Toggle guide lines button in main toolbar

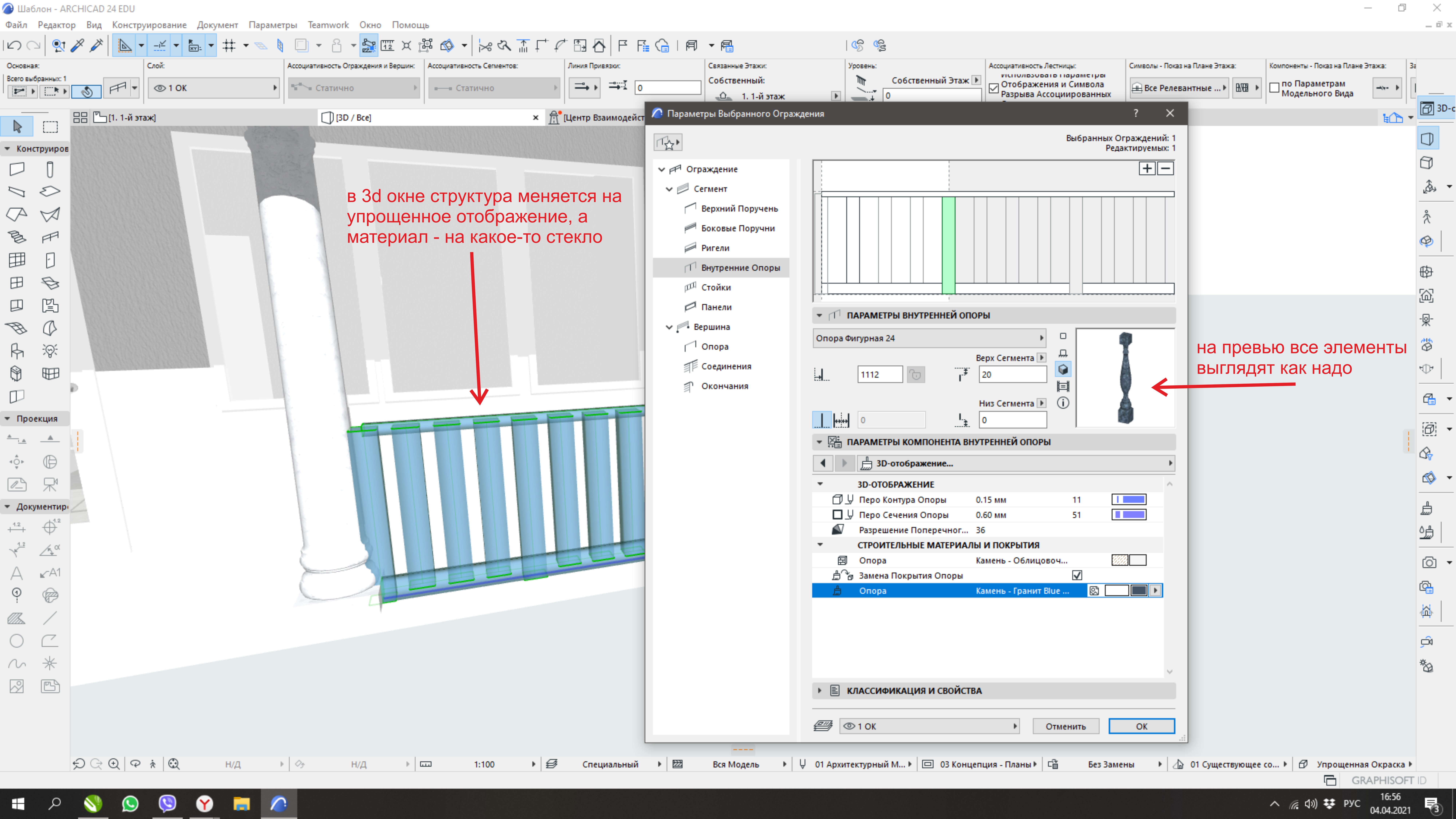click(x=125, y=46)
